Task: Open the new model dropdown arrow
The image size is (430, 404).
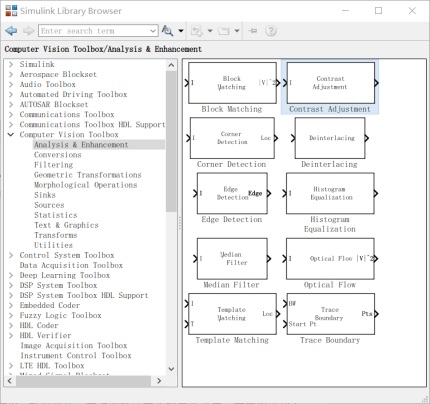Action: point(210,31)
